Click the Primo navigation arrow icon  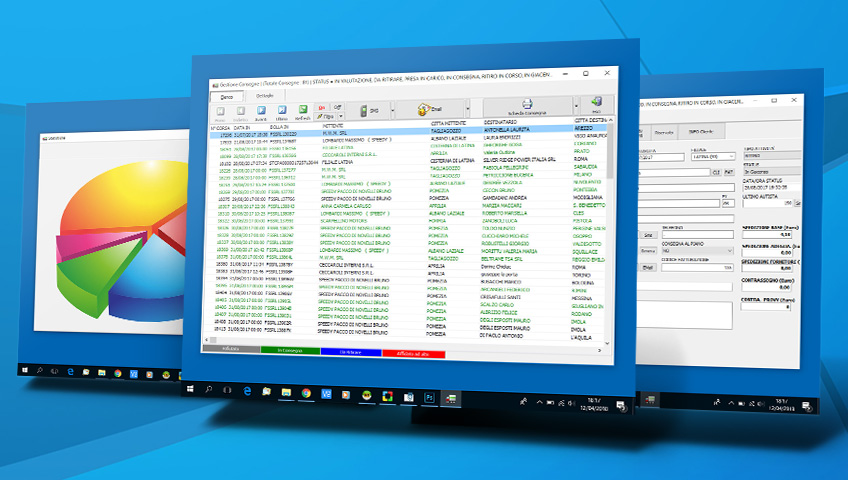[220, 111]
